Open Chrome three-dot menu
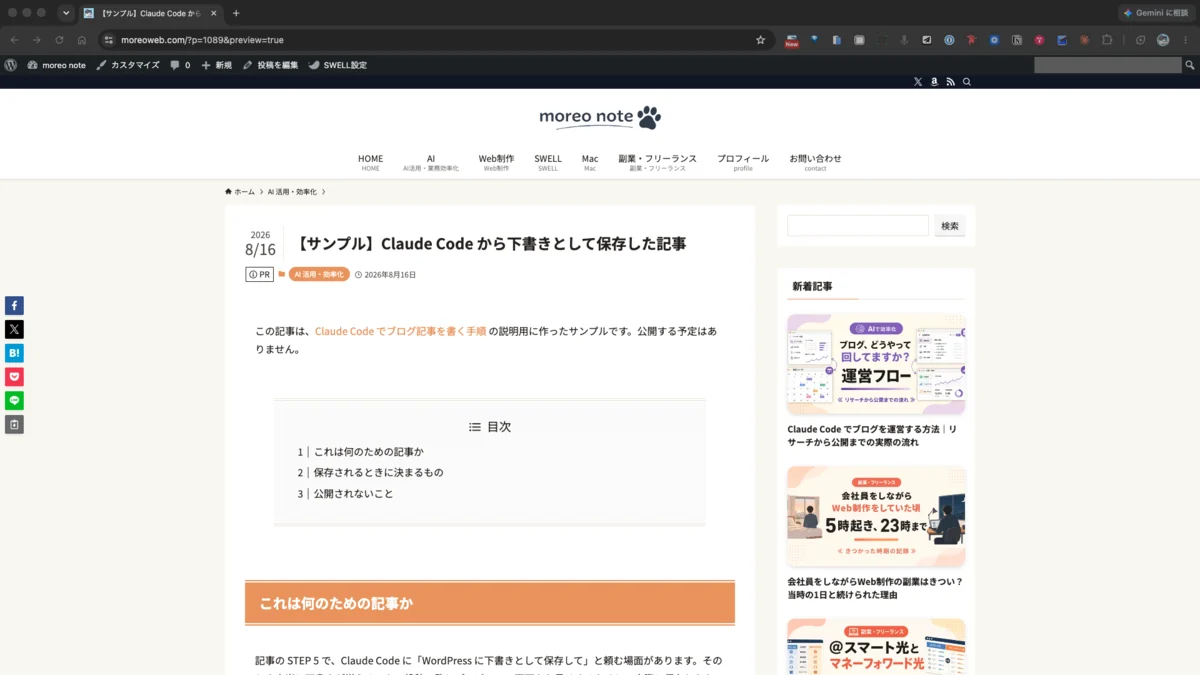 click(1186, 40)
